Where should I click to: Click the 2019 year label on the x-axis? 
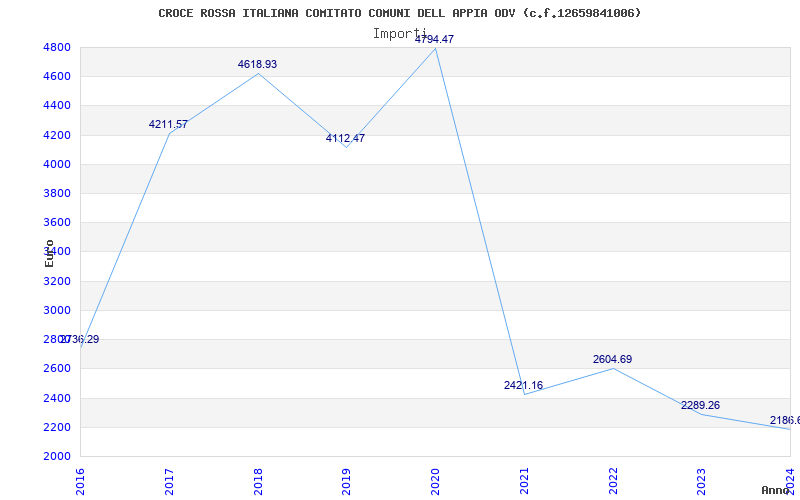(x=346, y=481)
